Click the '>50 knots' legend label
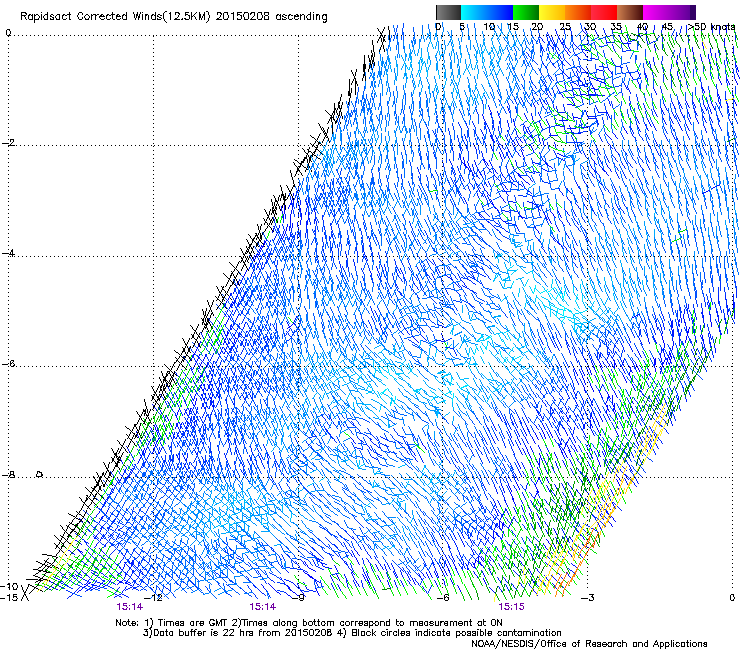The image size is (740, 650). tap(711, 27)
